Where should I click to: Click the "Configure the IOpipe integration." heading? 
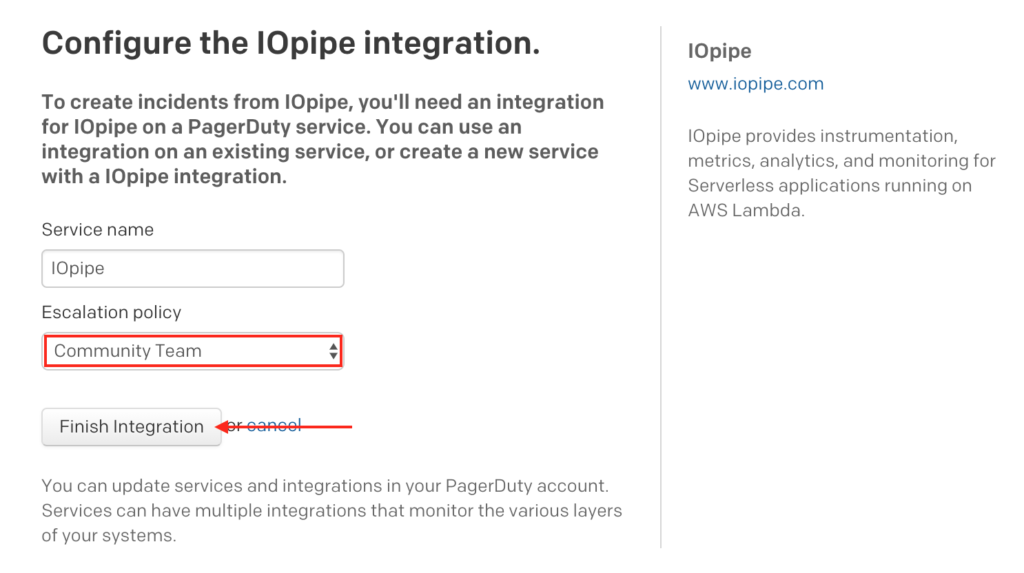[x=290, y=44]
